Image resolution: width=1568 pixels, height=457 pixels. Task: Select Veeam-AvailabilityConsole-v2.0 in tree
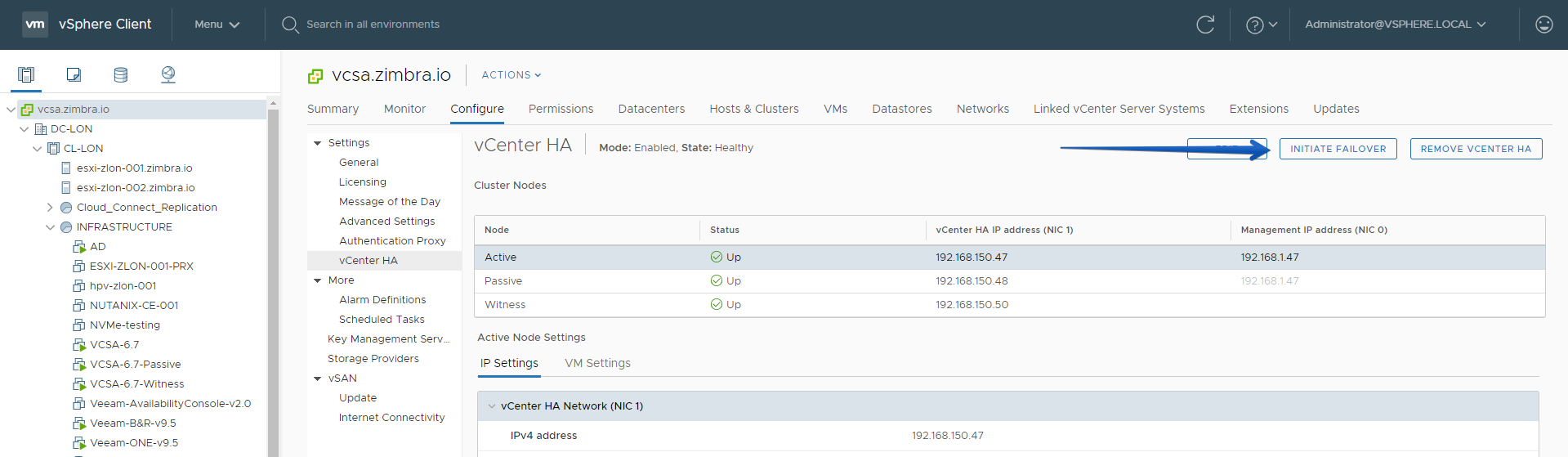pos(170,404)
